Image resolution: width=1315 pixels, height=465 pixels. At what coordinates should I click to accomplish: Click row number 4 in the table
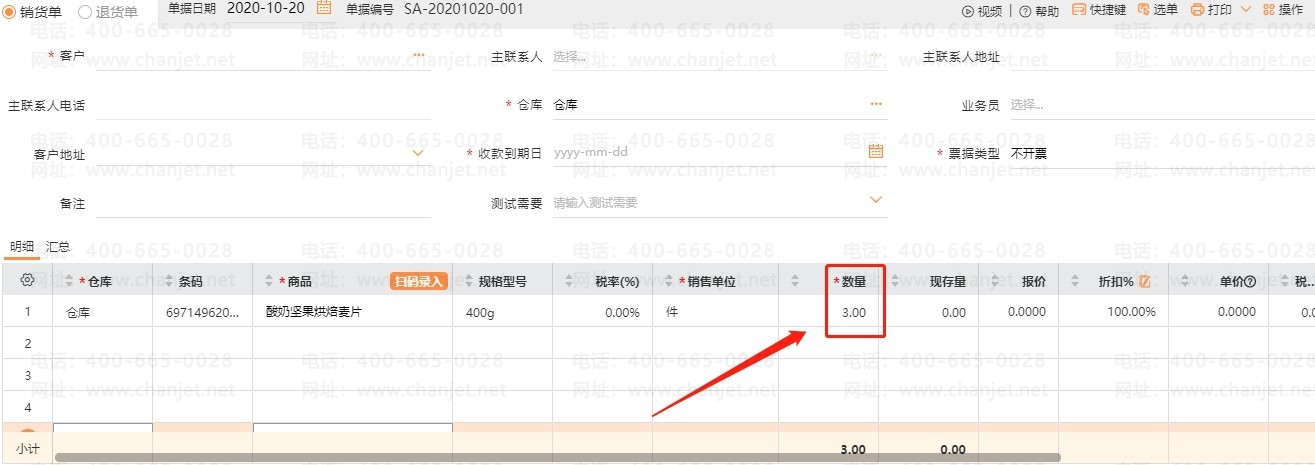(x=27, y=407)
